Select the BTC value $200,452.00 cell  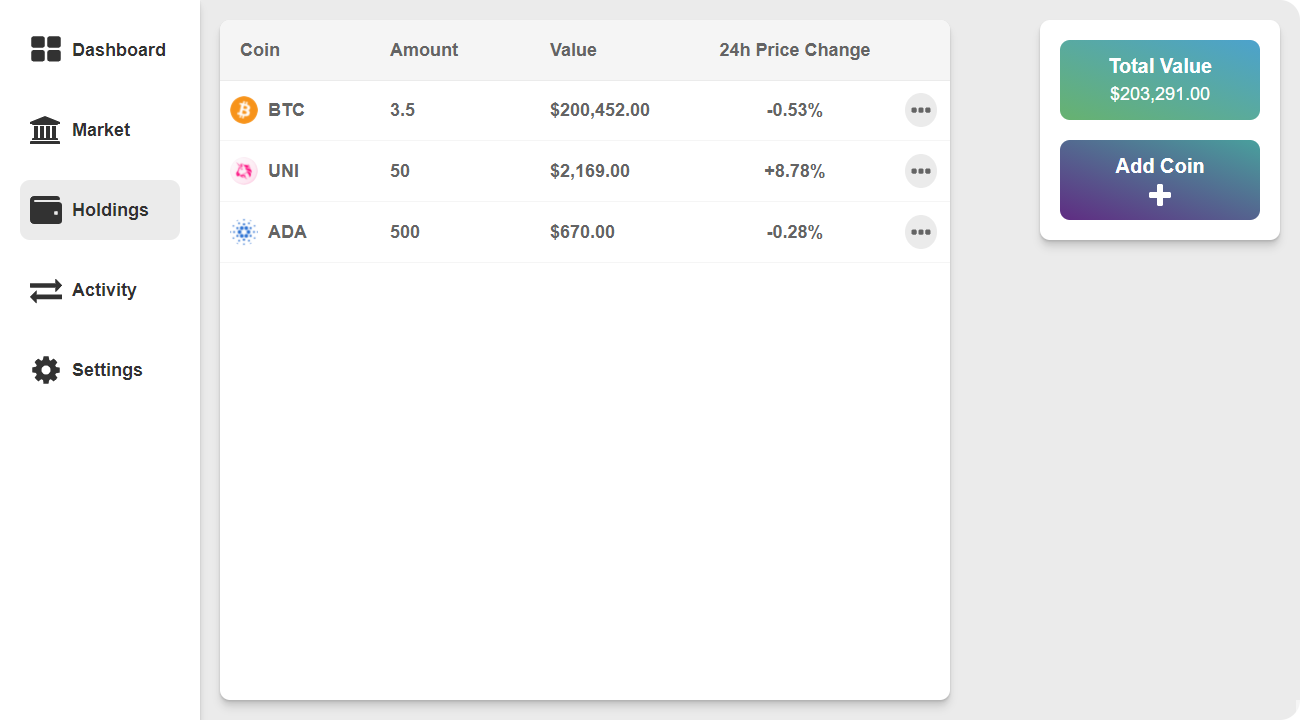point(600,110)
